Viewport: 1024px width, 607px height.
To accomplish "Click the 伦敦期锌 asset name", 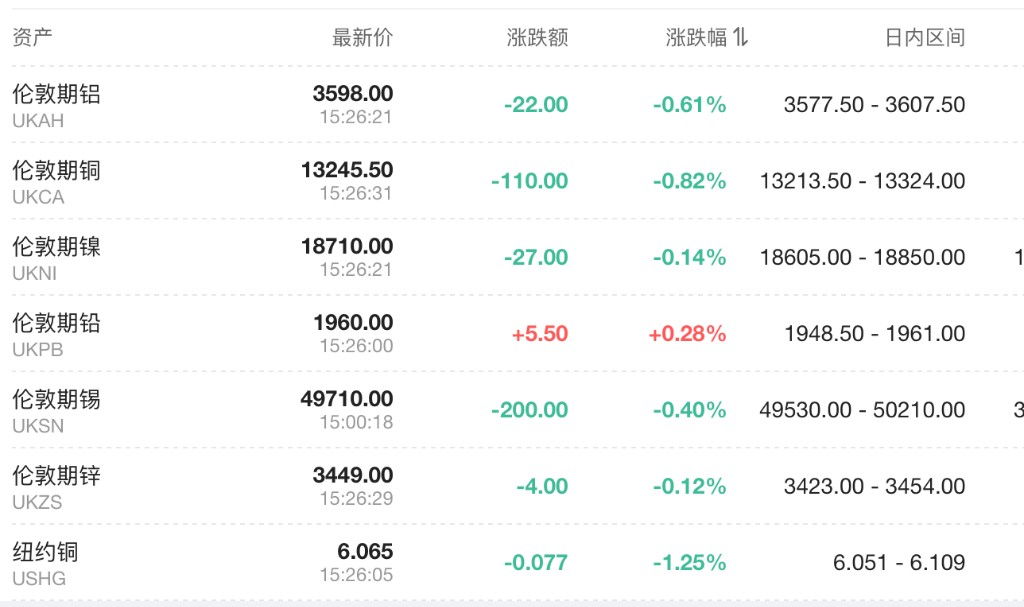I will (56, 475).
